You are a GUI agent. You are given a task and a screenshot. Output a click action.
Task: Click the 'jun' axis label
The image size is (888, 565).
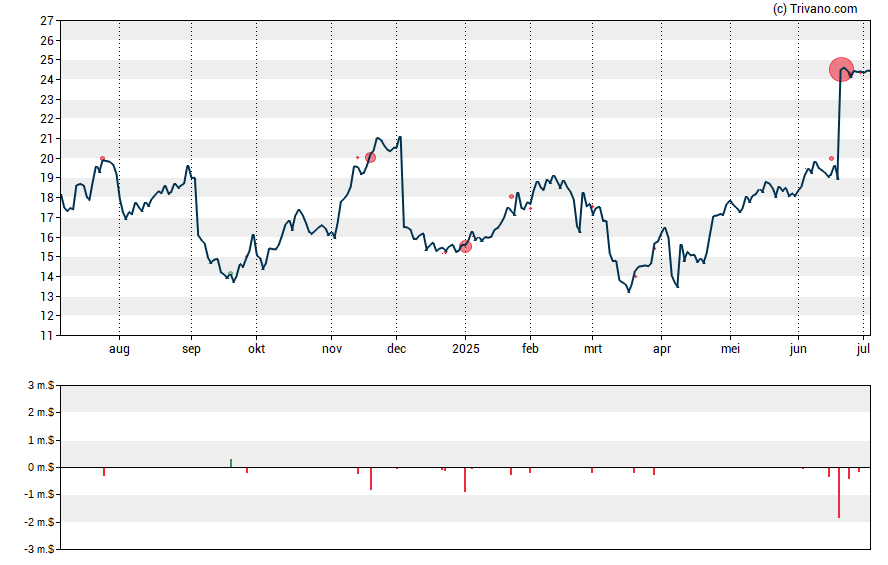[x=798, y=349]
